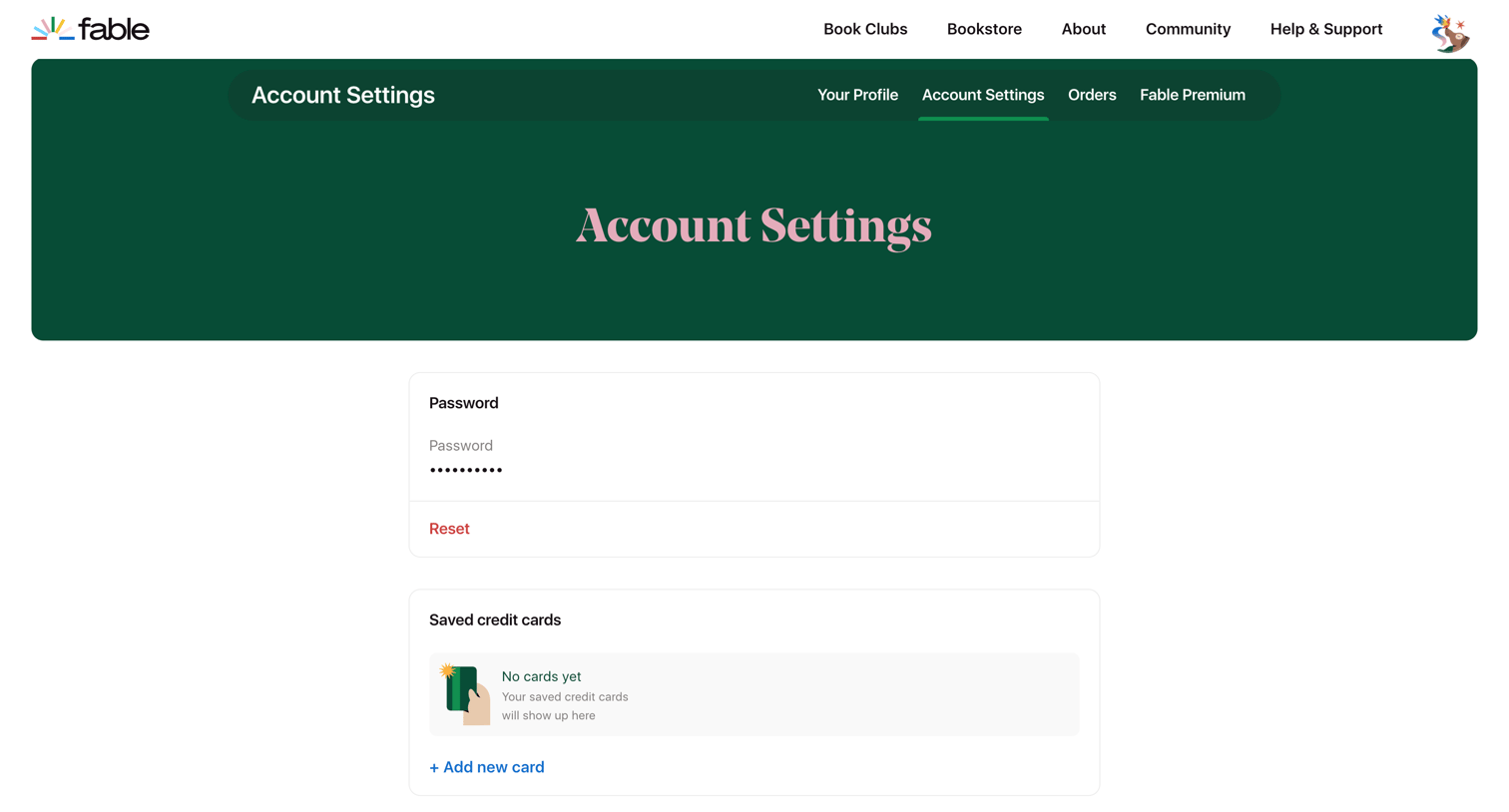The height and width of the screenshot is (812, 1509).
Task: Click the bold Password section heading
Action: (x=464, y=403)
